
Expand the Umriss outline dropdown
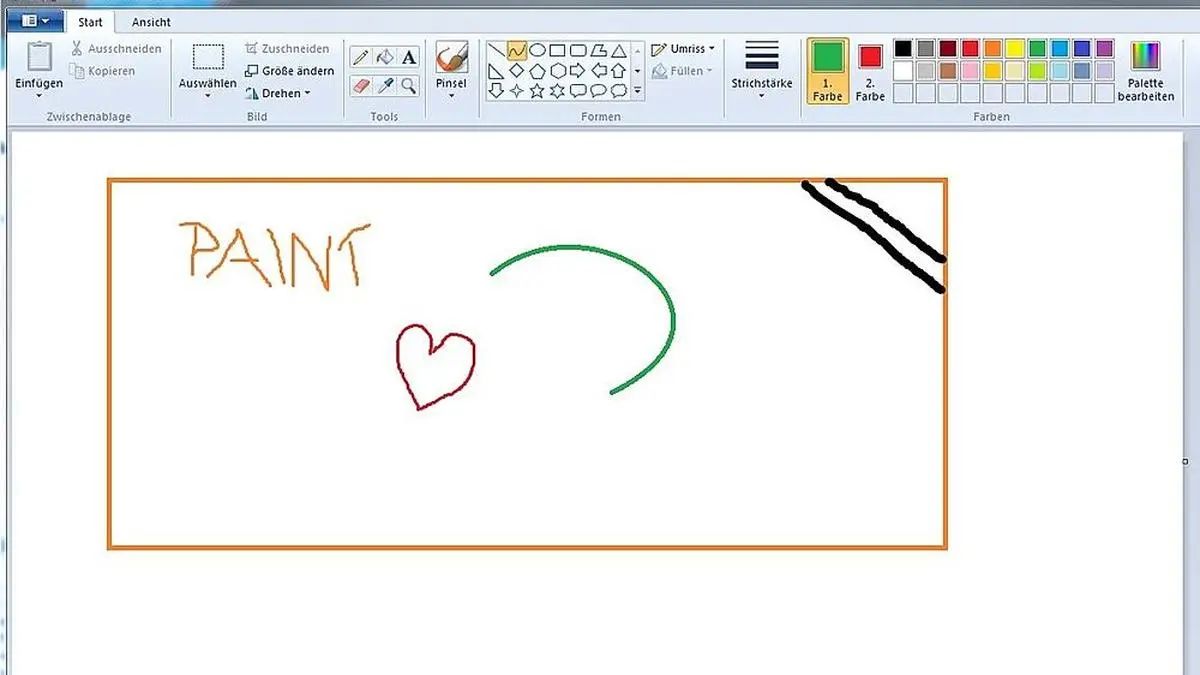683,49
